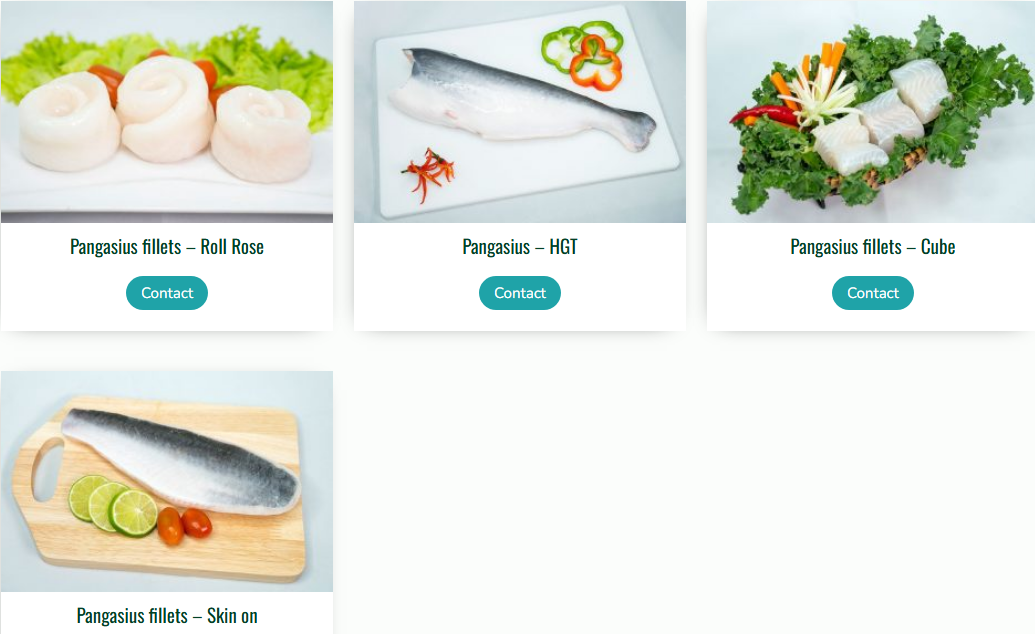Select the 'Pangasius fillets – Cube' title
1035x634 pixels.
(873, 247)
